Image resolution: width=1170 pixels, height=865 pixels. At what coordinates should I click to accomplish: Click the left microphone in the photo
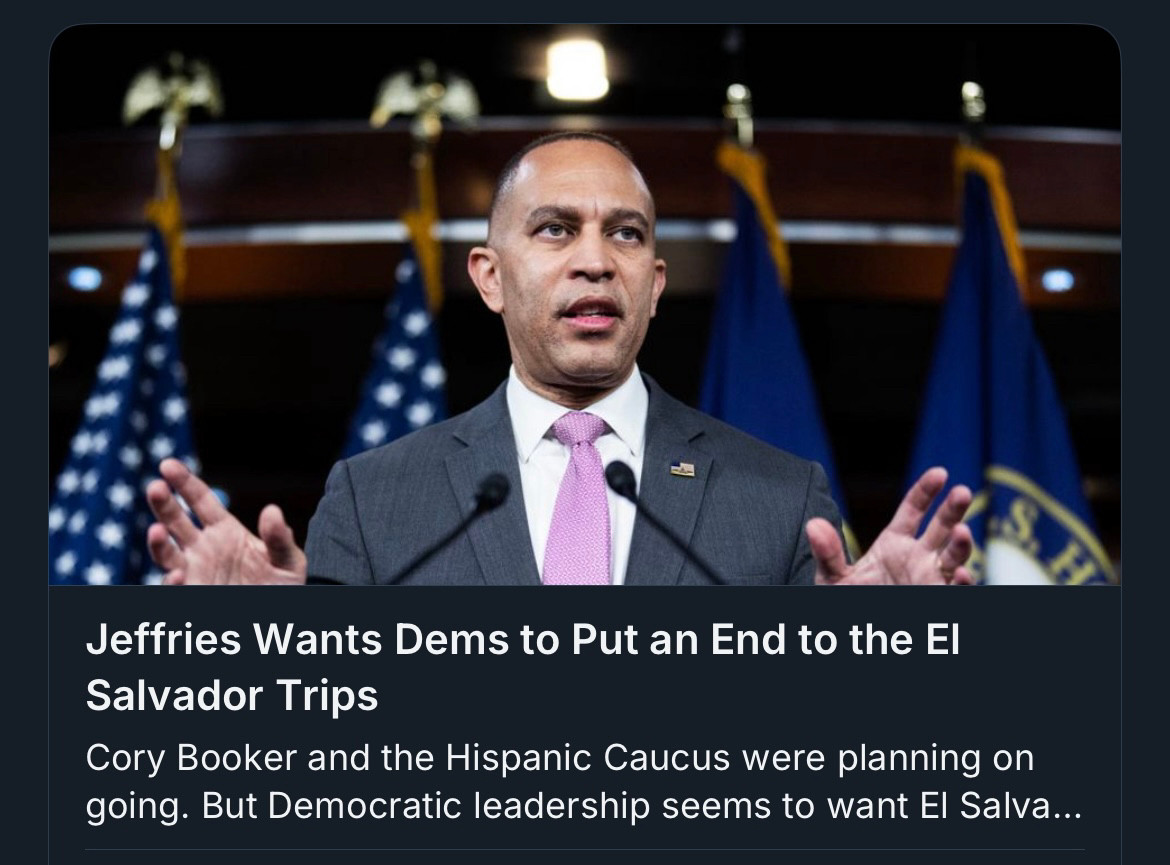point(448,528)
